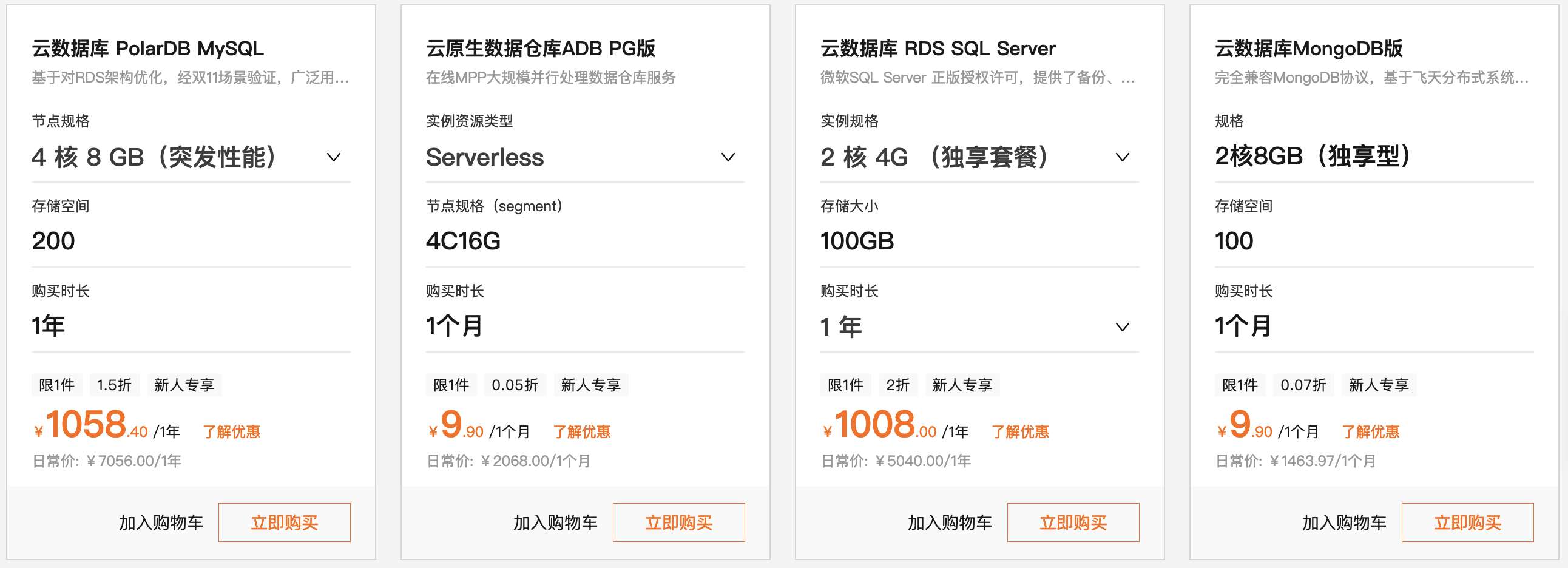Open 了解优惠 link under RDS SQL Server price
The height and width of the screenshot is (568, 1568).
click(1020, 431)
